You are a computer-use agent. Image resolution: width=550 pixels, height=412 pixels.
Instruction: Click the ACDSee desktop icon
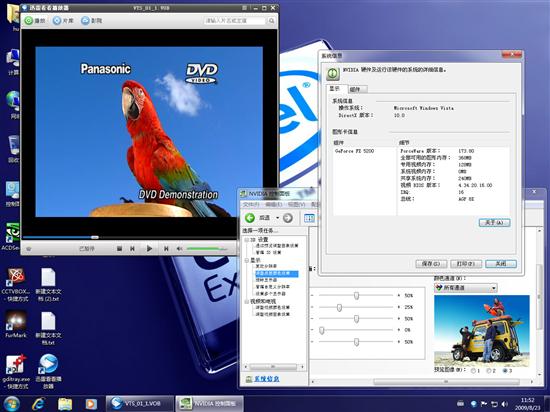tap(12, 233)
